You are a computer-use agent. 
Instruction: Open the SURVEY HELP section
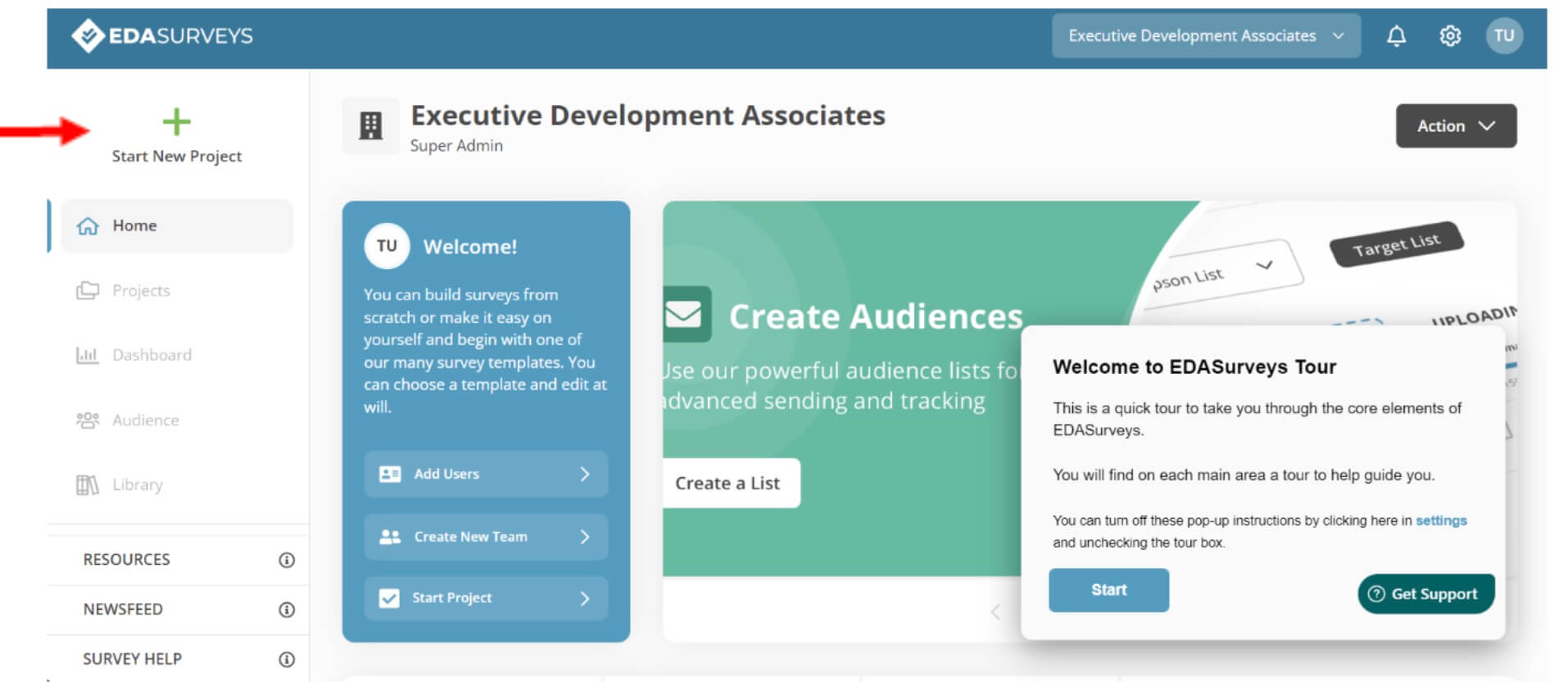tap(178, 659)
